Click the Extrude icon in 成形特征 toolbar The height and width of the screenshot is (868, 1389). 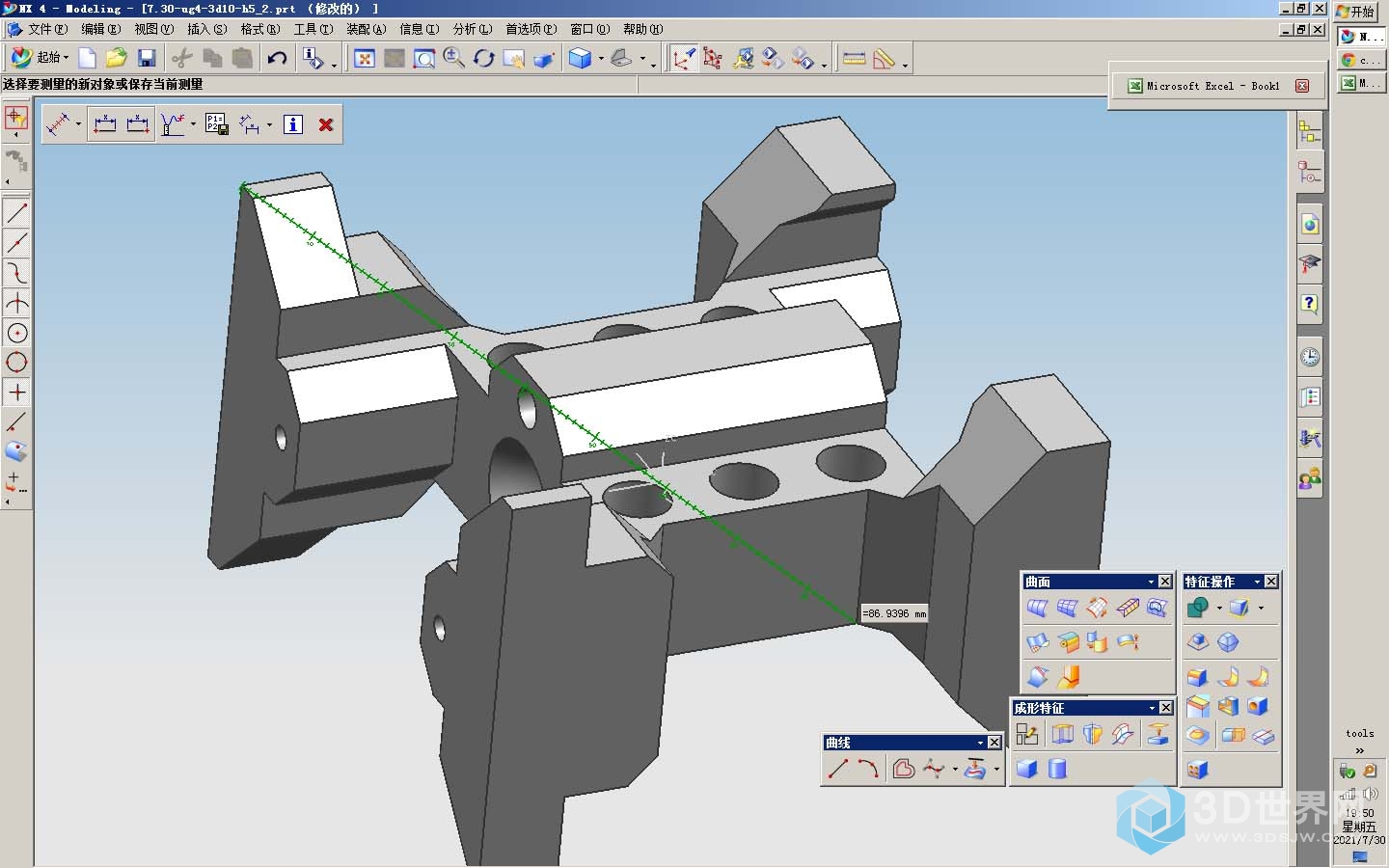pyautogui.click(x=1062, y=734)
